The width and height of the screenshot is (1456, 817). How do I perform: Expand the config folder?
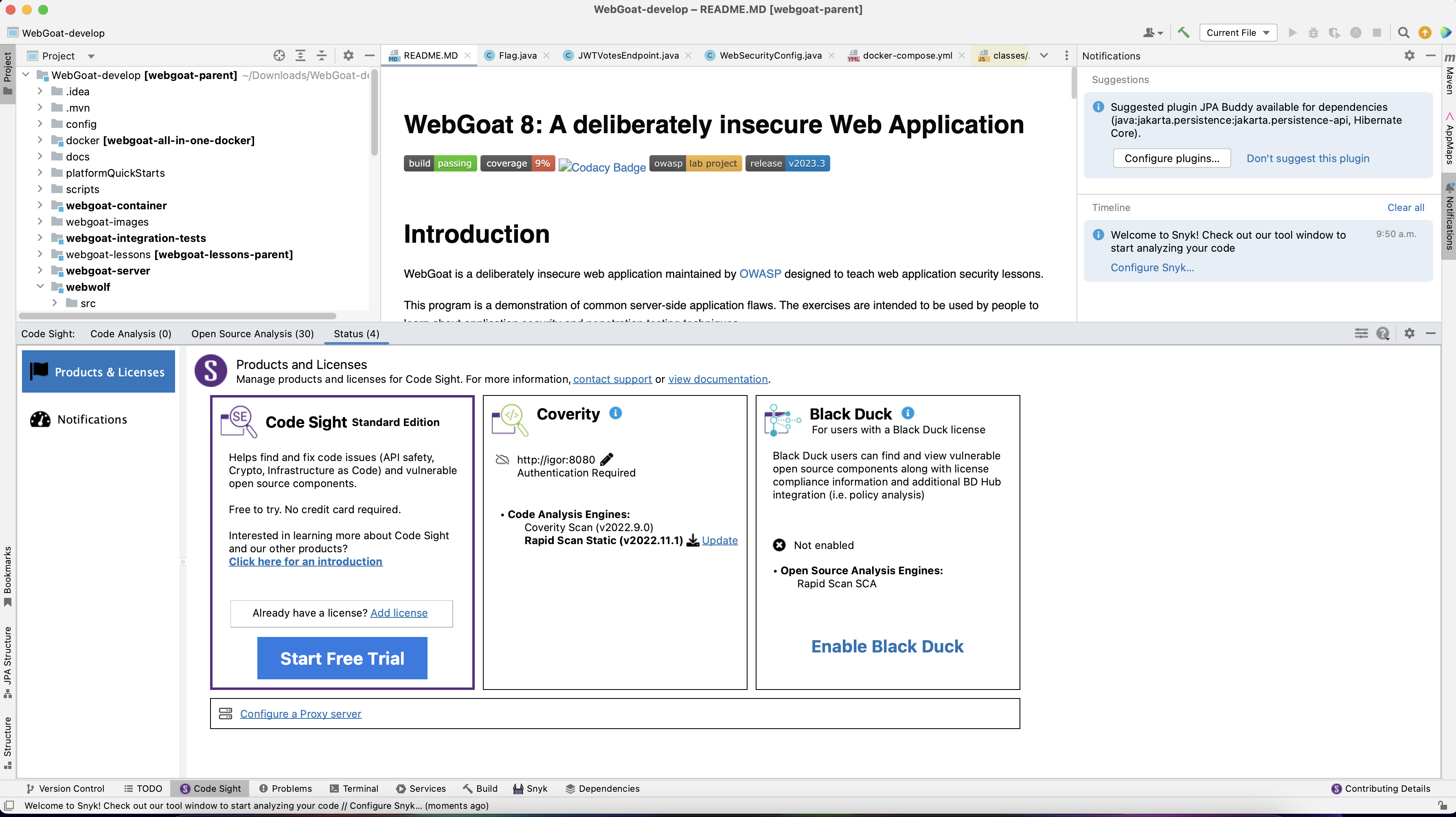click(39, 124)
